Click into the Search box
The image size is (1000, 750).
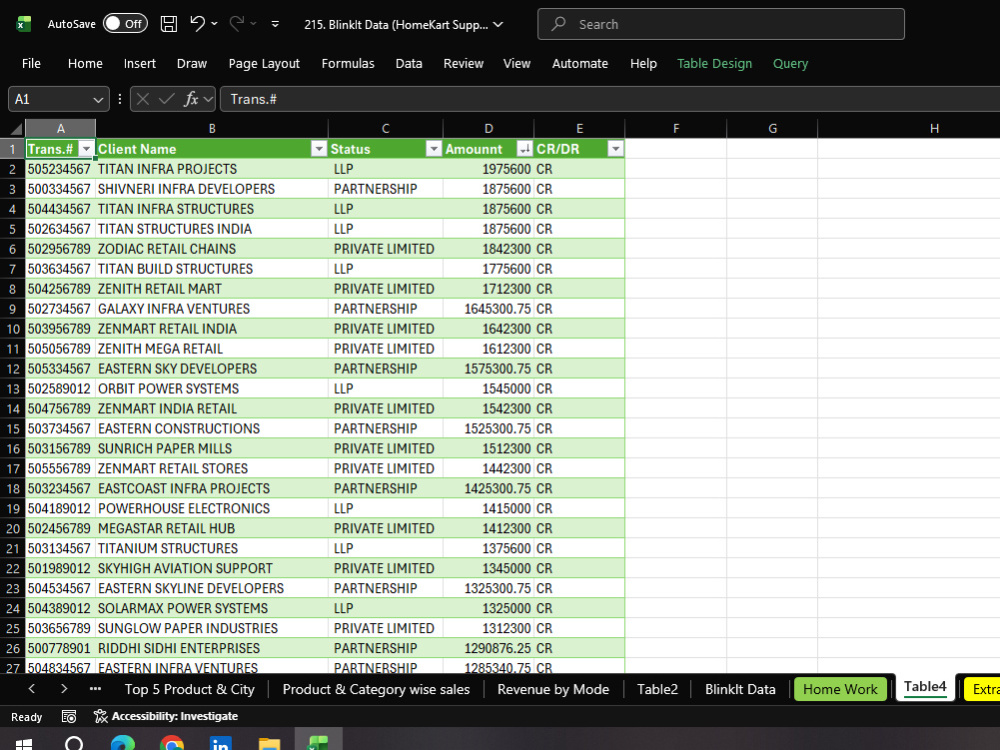point(721,24)
